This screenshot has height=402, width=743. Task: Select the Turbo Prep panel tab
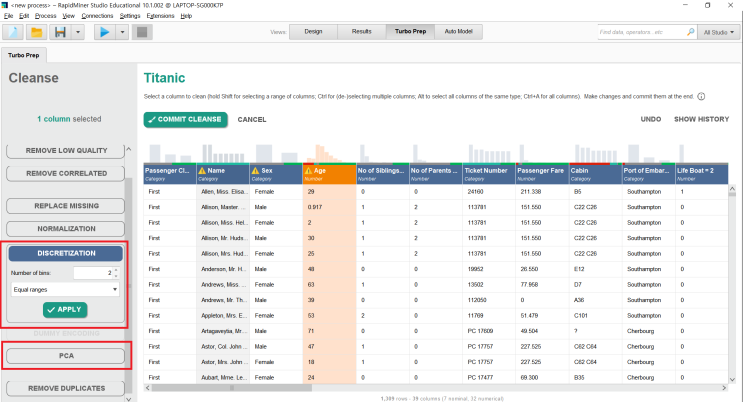click(24, 55)
